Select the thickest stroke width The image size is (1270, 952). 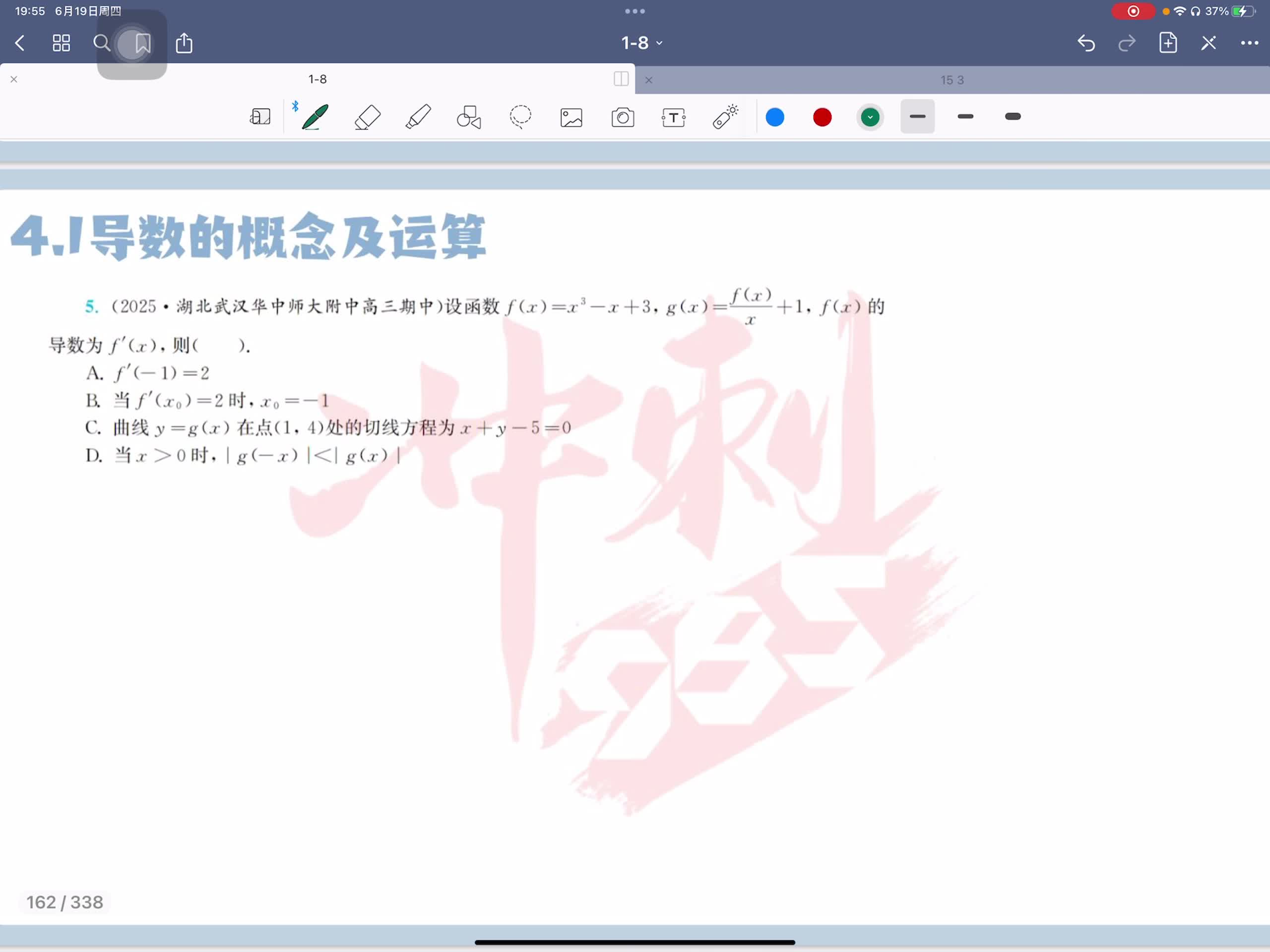[1013, 117]
